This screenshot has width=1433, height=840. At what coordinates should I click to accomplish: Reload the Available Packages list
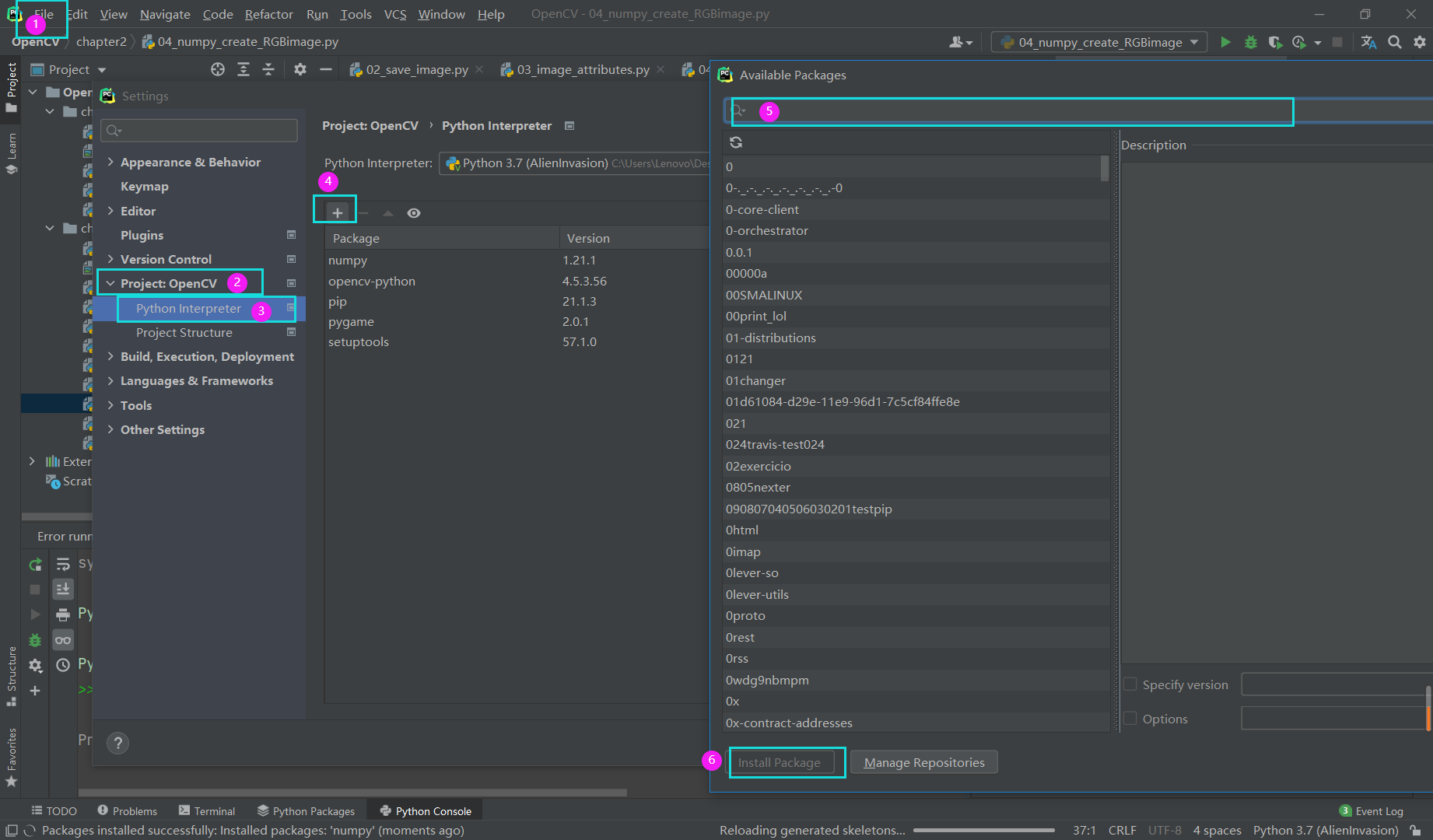pos(736,142)
